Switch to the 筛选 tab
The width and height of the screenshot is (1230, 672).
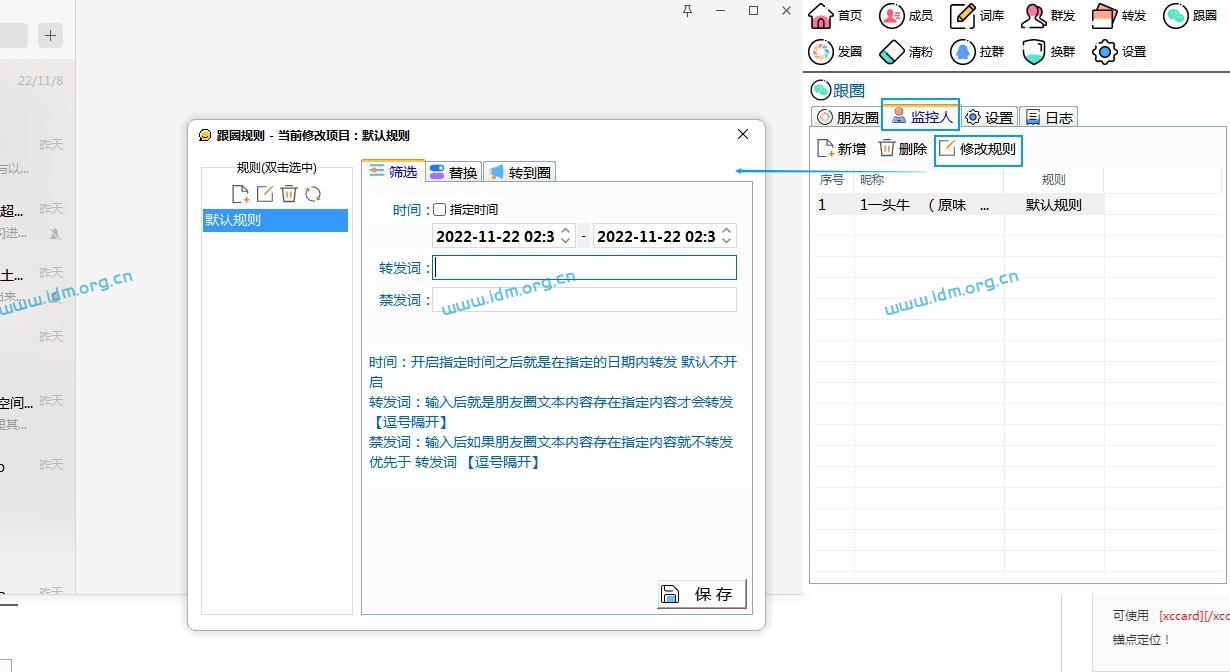click(393, 171)
